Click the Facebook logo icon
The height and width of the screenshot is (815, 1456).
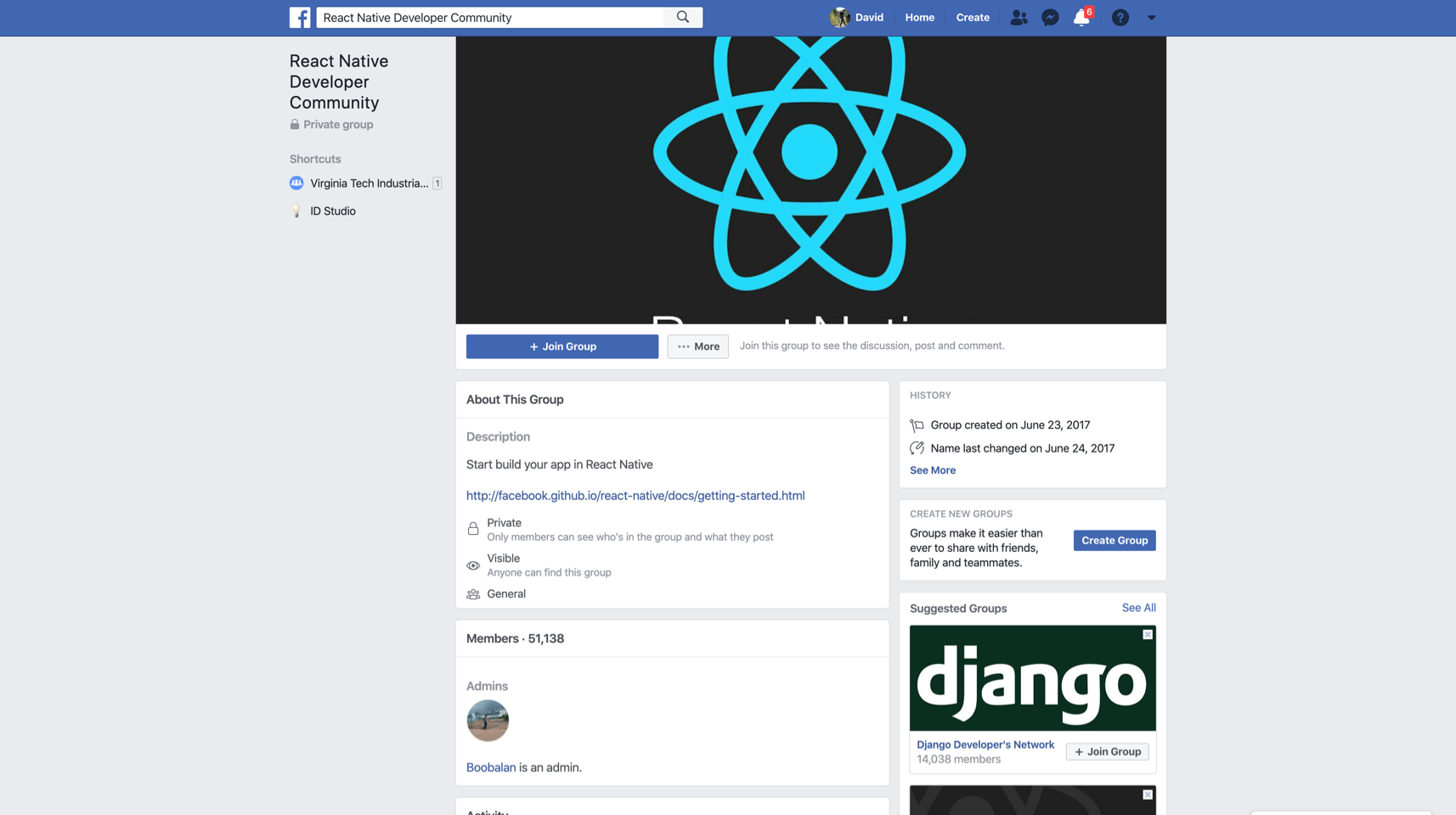(x=300, y=18)
